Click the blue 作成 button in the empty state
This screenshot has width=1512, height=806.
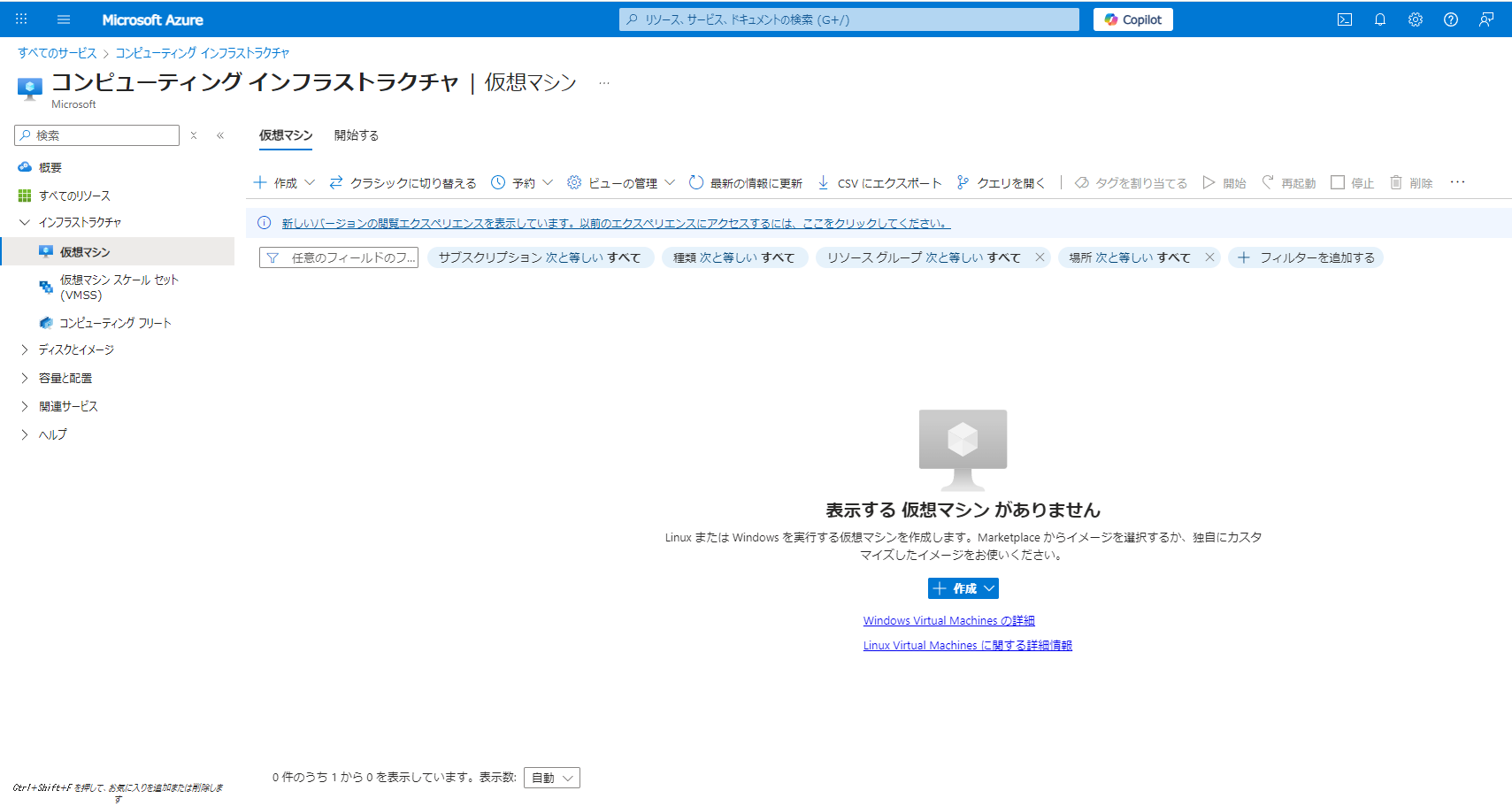click(x=963, y=588)
